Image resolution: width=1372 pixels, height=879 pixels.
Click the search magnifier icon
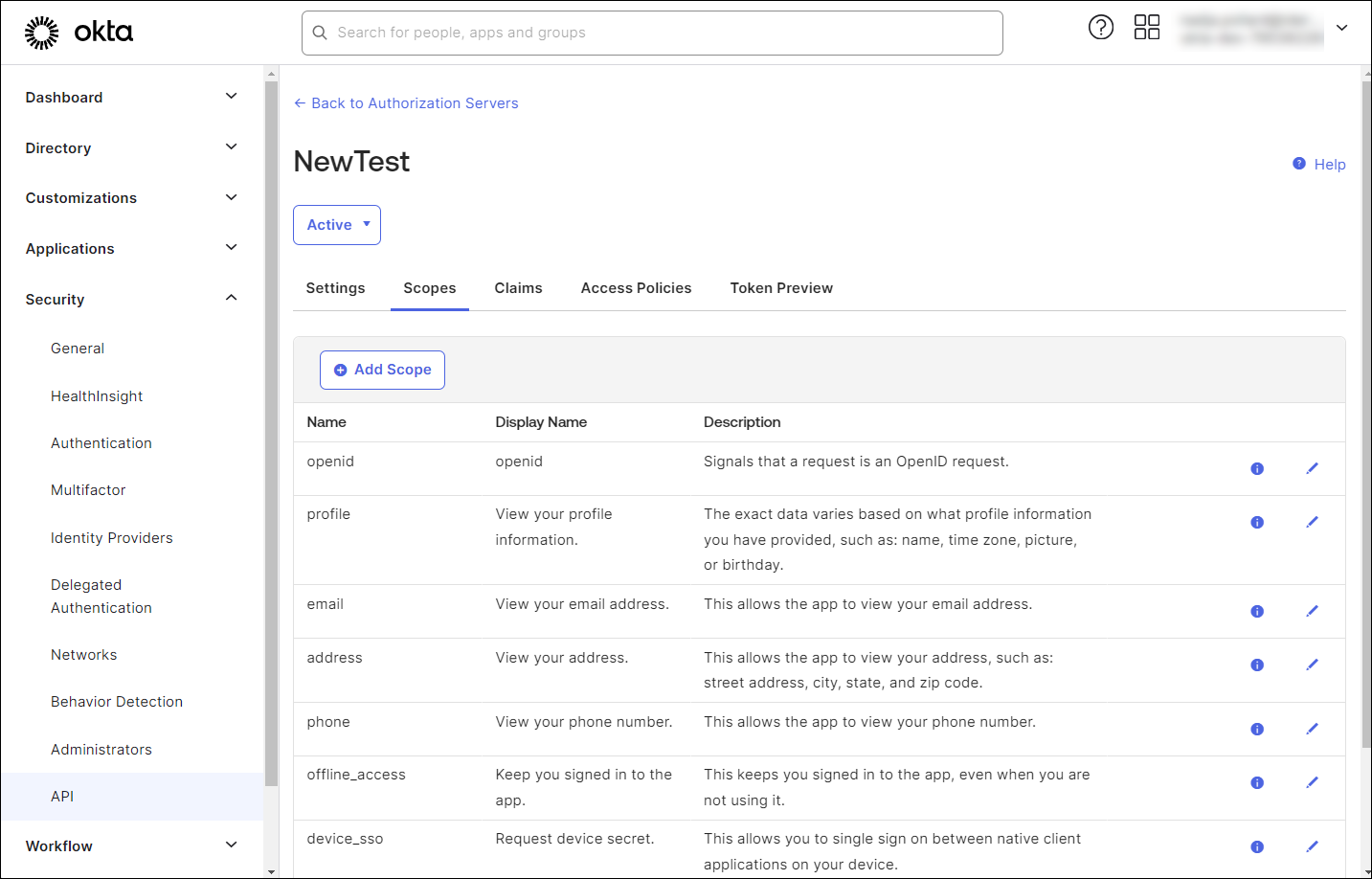(x=321, y=33)
